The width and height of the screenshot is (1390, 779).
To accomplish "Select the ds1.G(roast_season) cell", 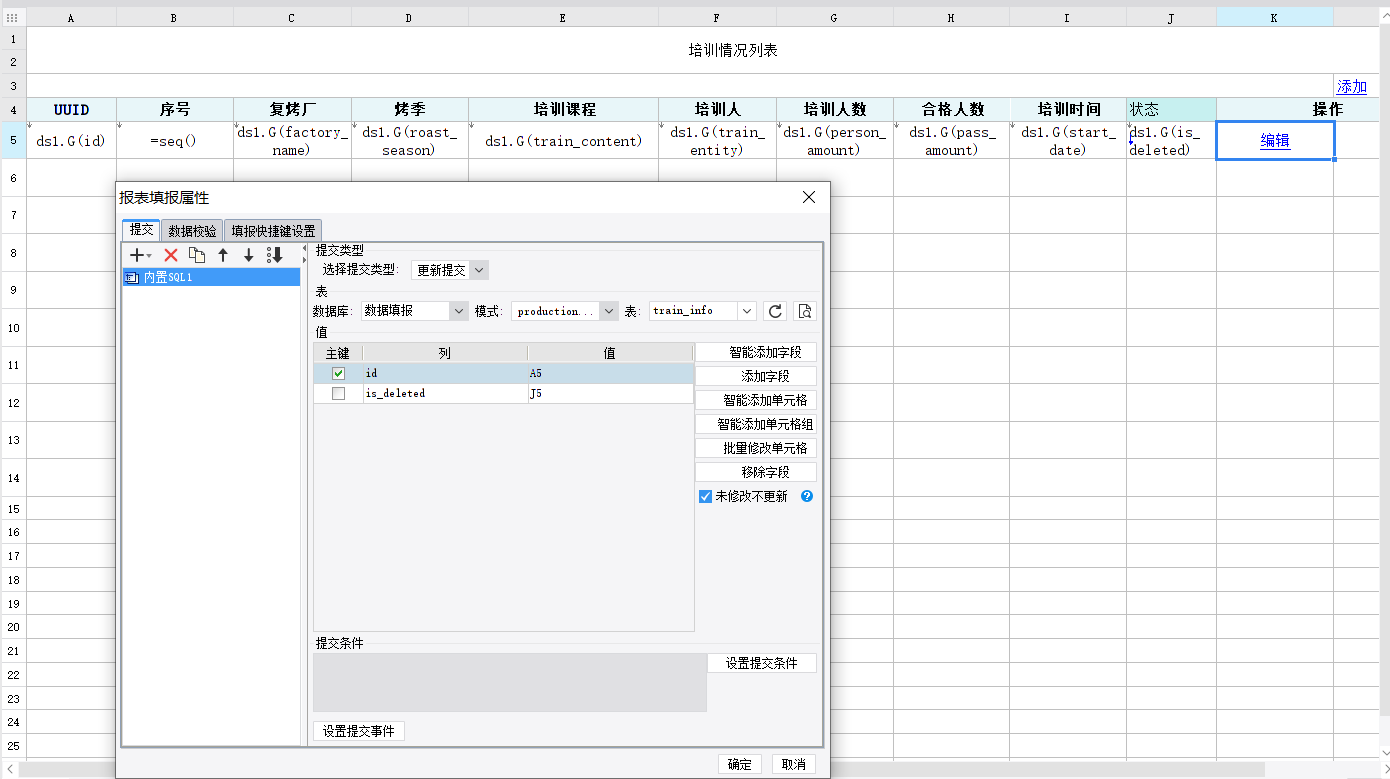I will pyautogui.click(x=410, y=141).
